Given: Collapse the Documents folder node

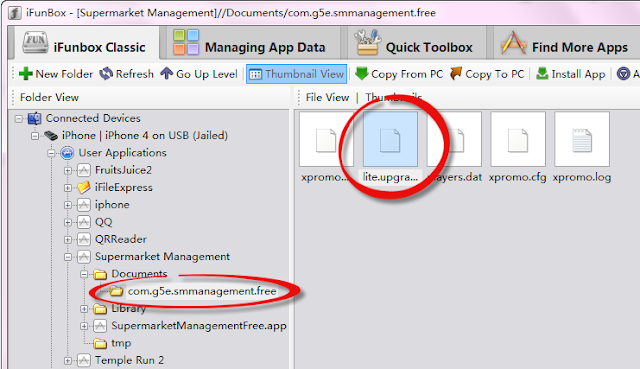Looking at the screenshot, I should 84,274.
